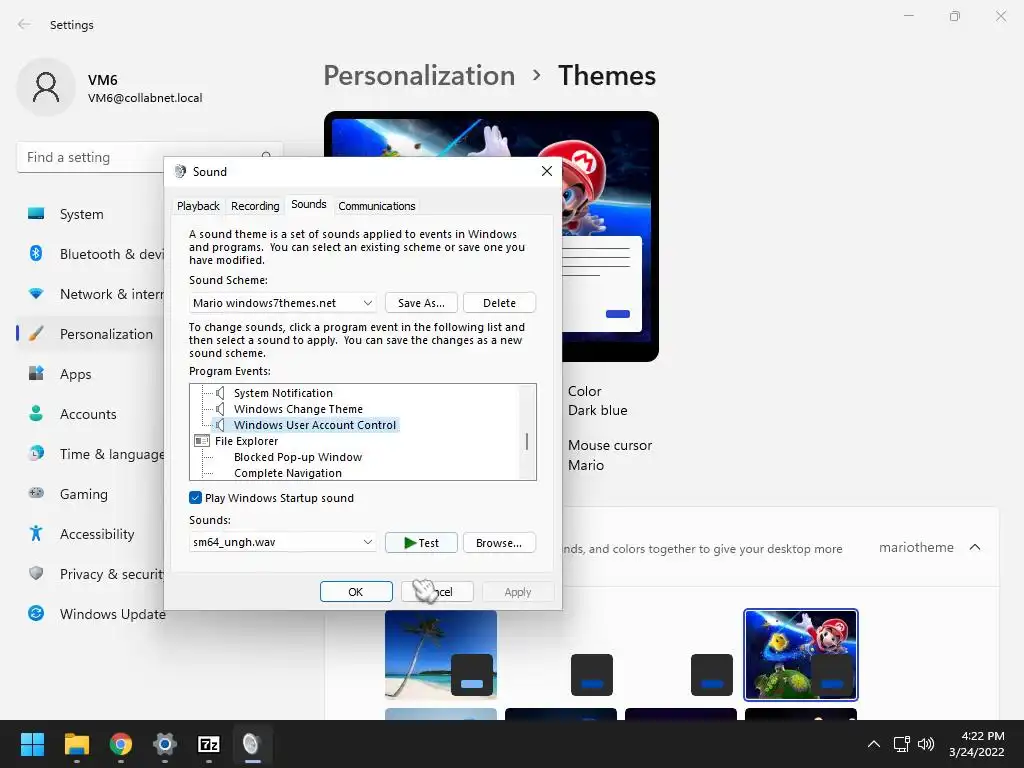This screenshot has height=768, width=1024.
Task: Select the Mario galaxy theme thumbnail
Action: pos(801,654)
